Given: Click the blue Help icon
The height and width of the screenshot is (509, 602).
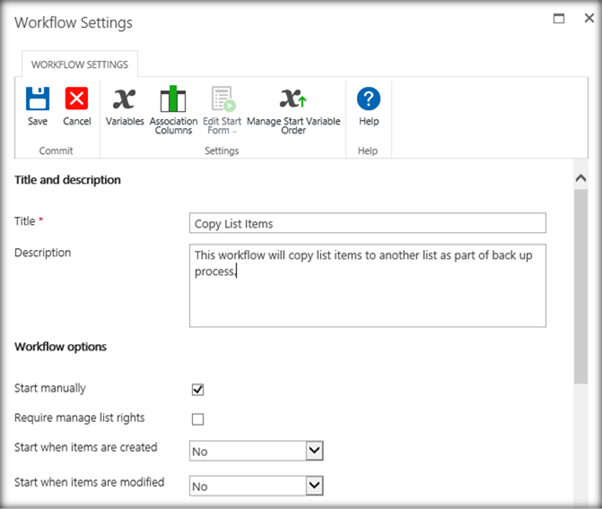Looking at the screenshot, I should 369,99.
